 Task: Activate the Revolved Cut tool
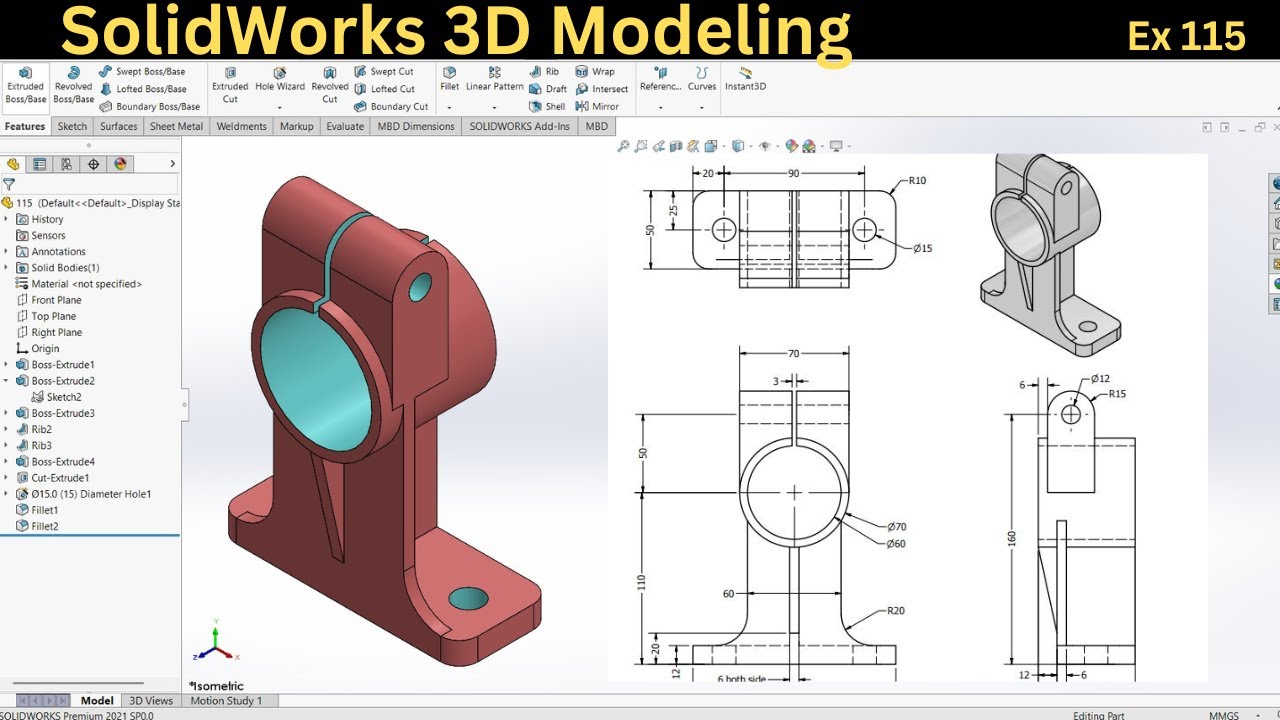coord(330,86)
